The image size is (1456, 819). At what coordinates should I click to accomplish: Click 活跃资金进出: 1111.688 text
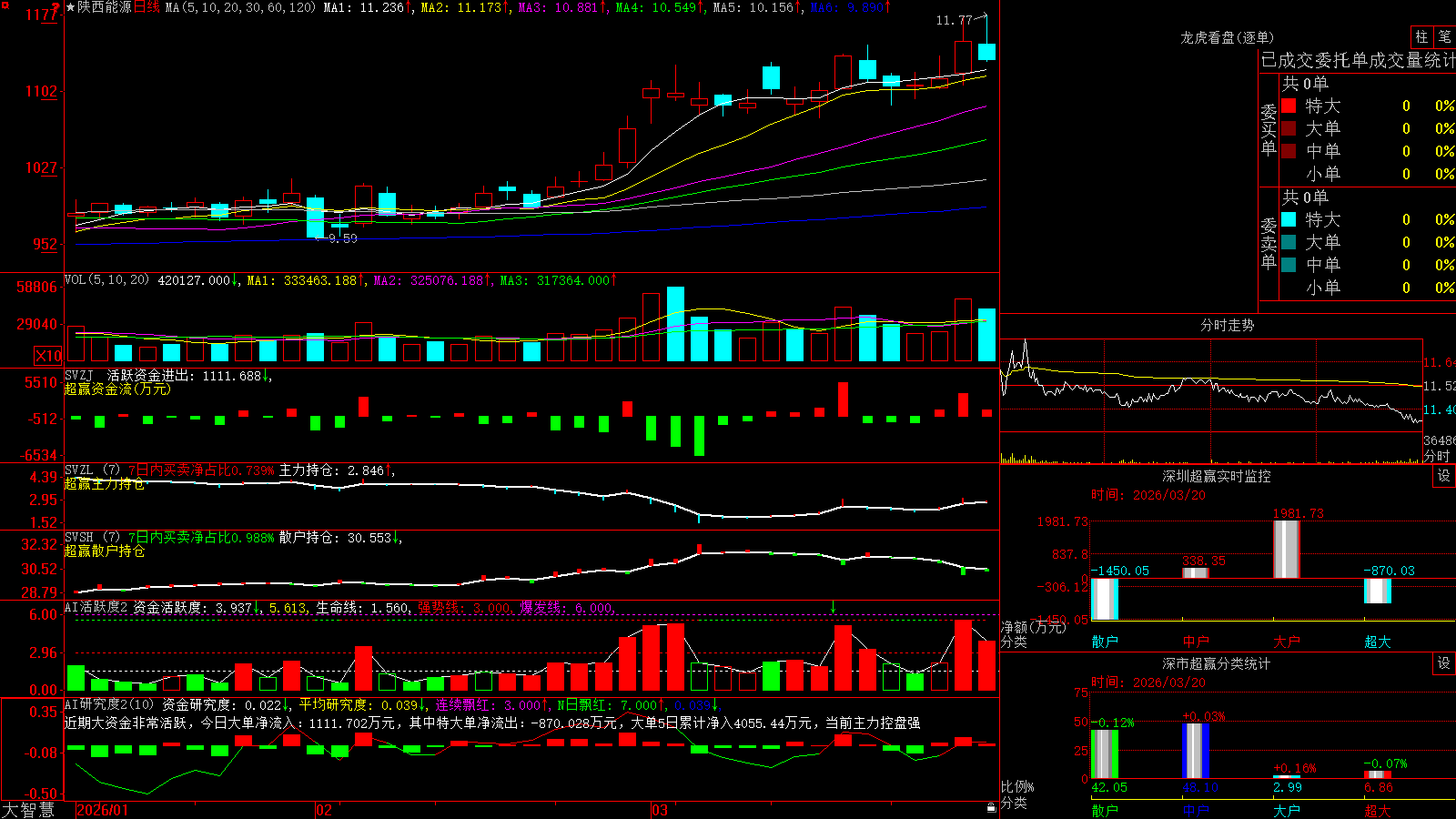(185, 376)
